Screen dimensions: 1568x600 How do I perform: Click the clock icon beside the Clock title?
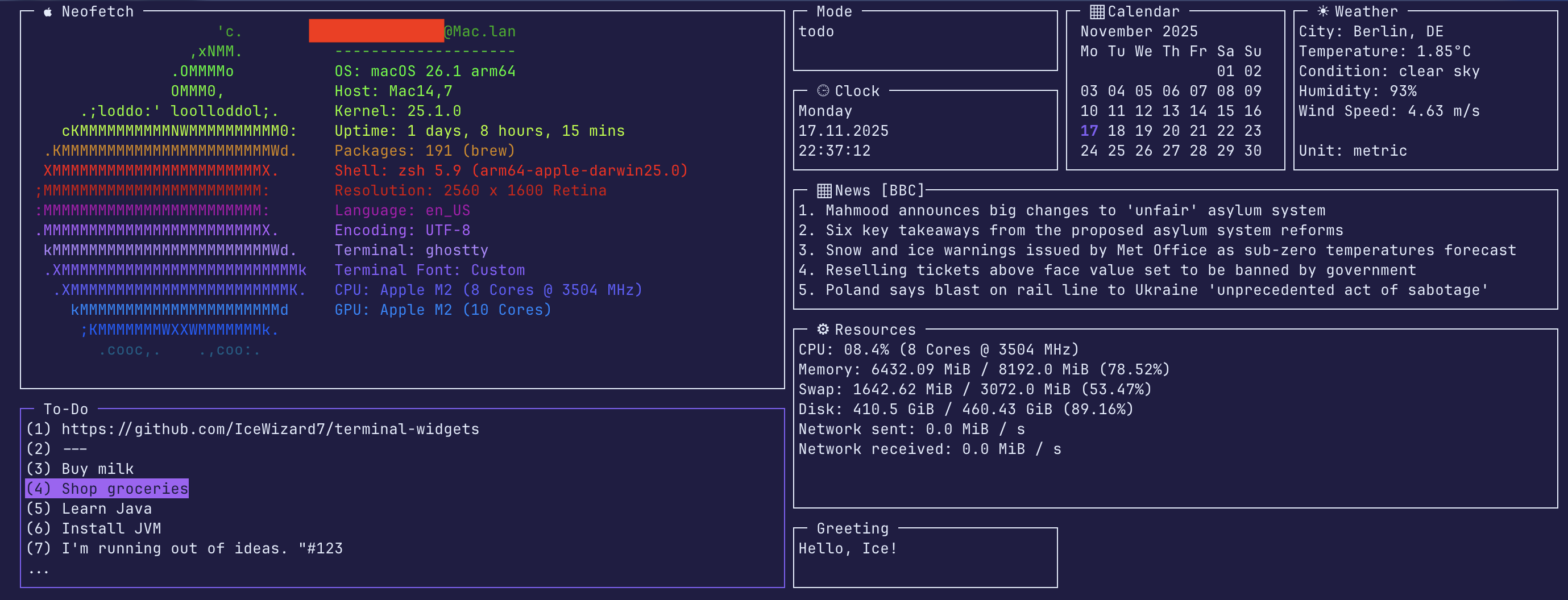coord(823,91)
